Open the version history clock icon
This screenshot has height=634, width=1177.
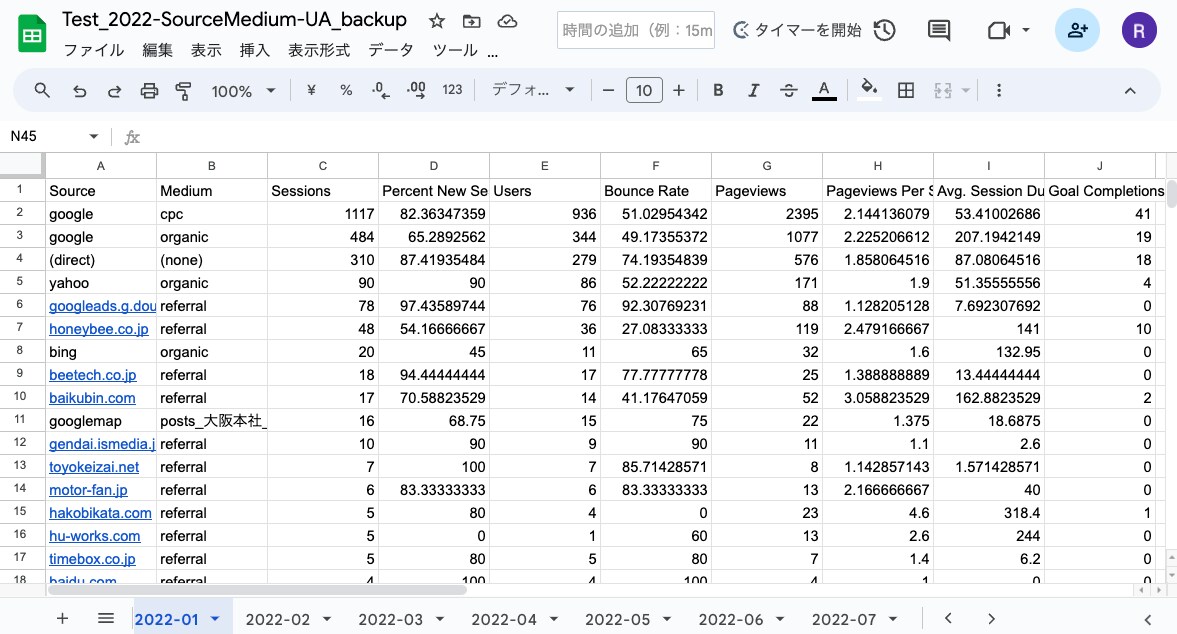[x=885, y=30]
